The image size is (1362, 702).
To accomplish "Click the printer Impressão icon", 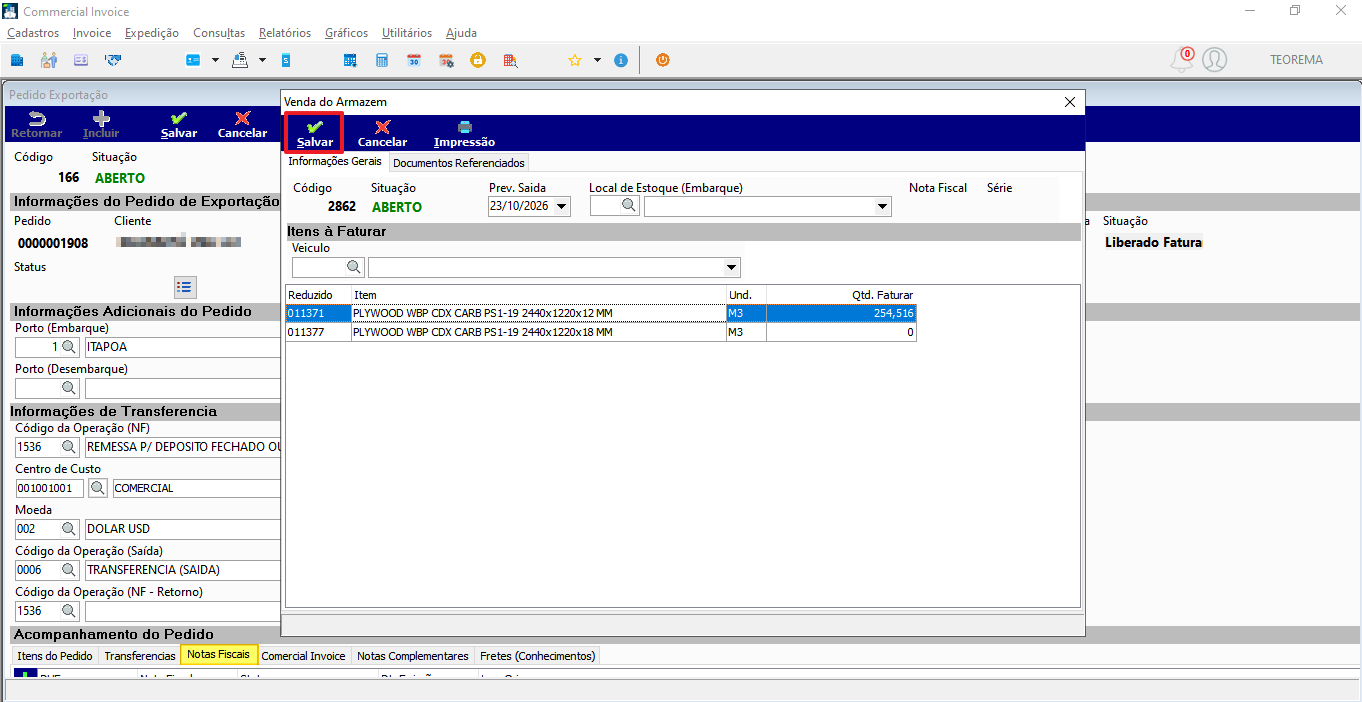I will coord(464,133).
